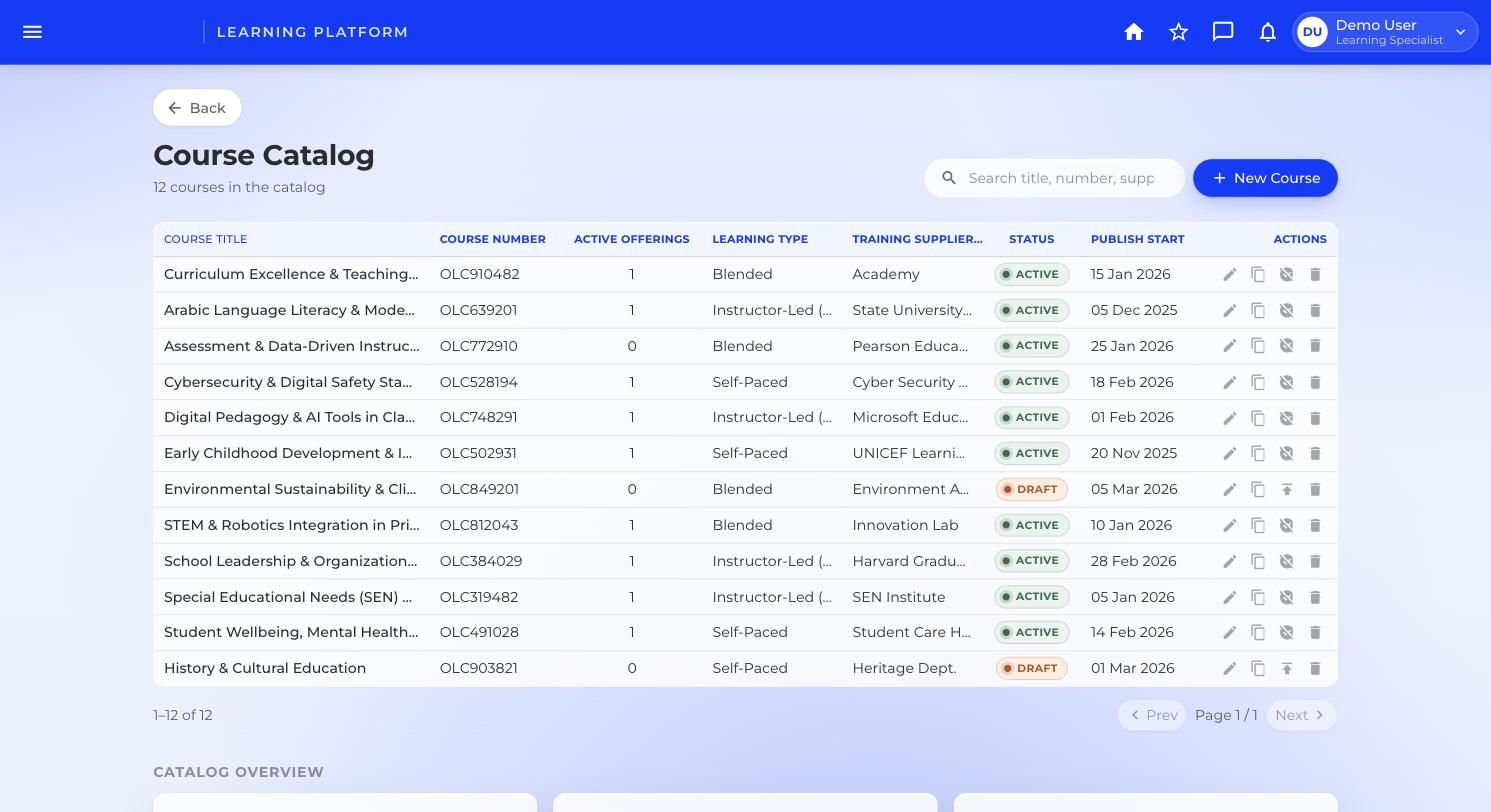Open the notifications bell
This screenshot has width=1491, height=812.
pyautogui.click(x=1268, y=32)
